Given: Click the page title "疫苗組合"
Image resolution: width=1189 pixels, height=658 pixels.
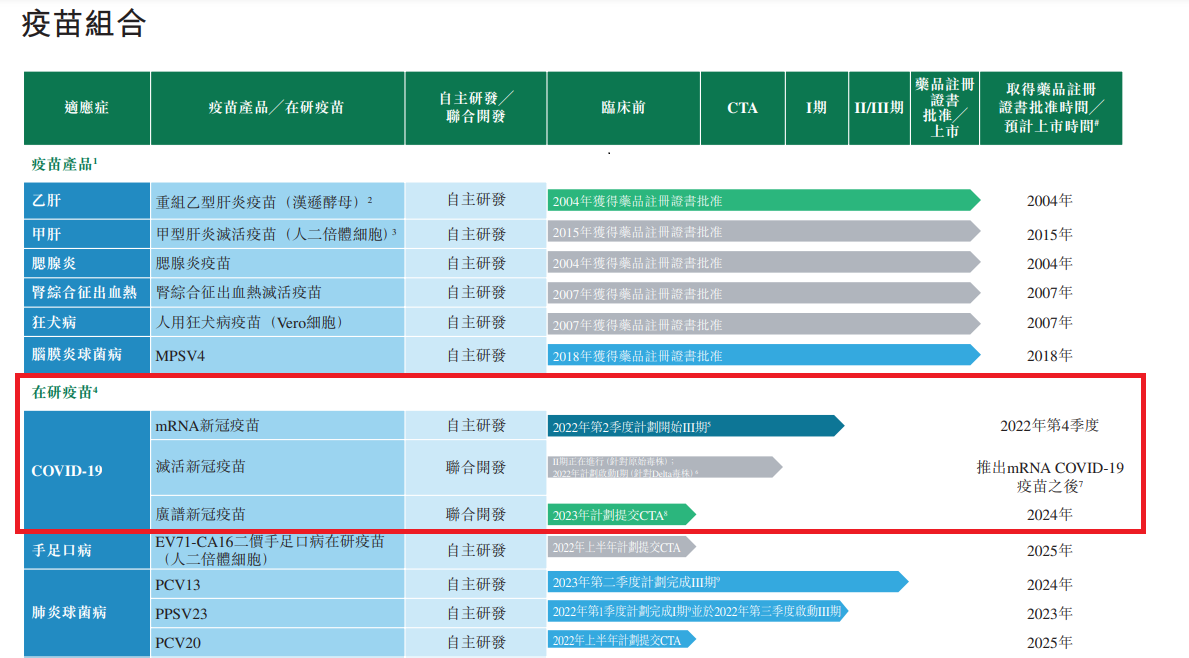Looking at the screenshot, I should (83, 24).
